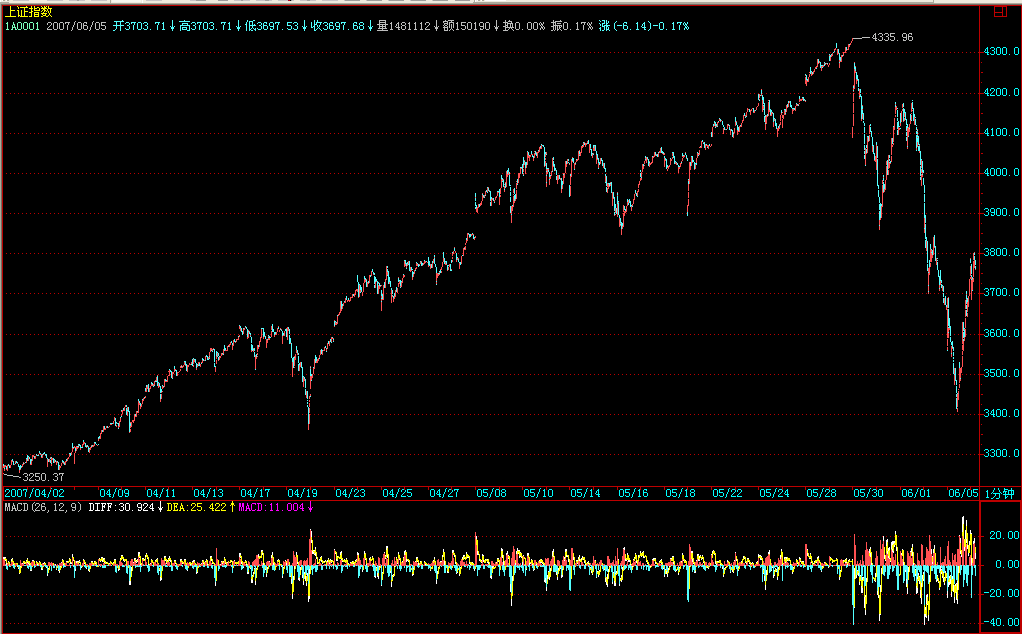
Task: Click the 05/08 date on time axis
Action: tap(491, 493)
